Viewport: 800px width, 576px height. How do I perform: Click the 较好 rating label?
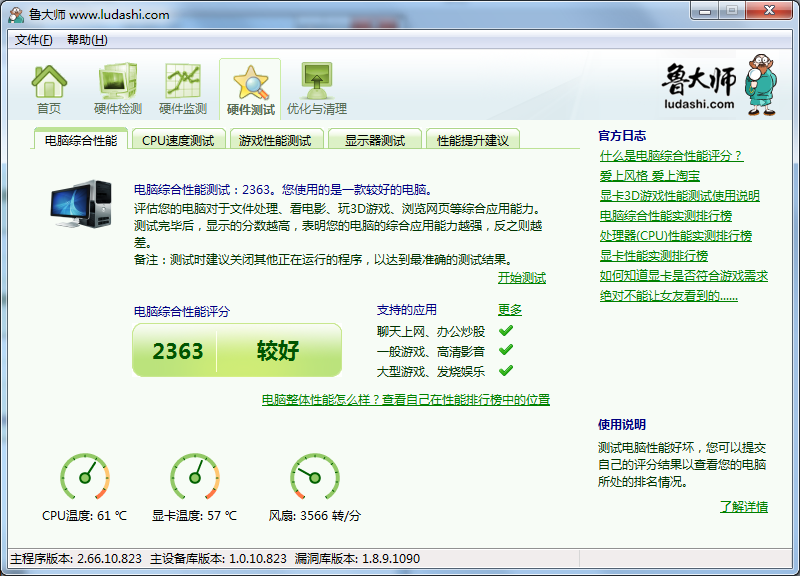278,351
